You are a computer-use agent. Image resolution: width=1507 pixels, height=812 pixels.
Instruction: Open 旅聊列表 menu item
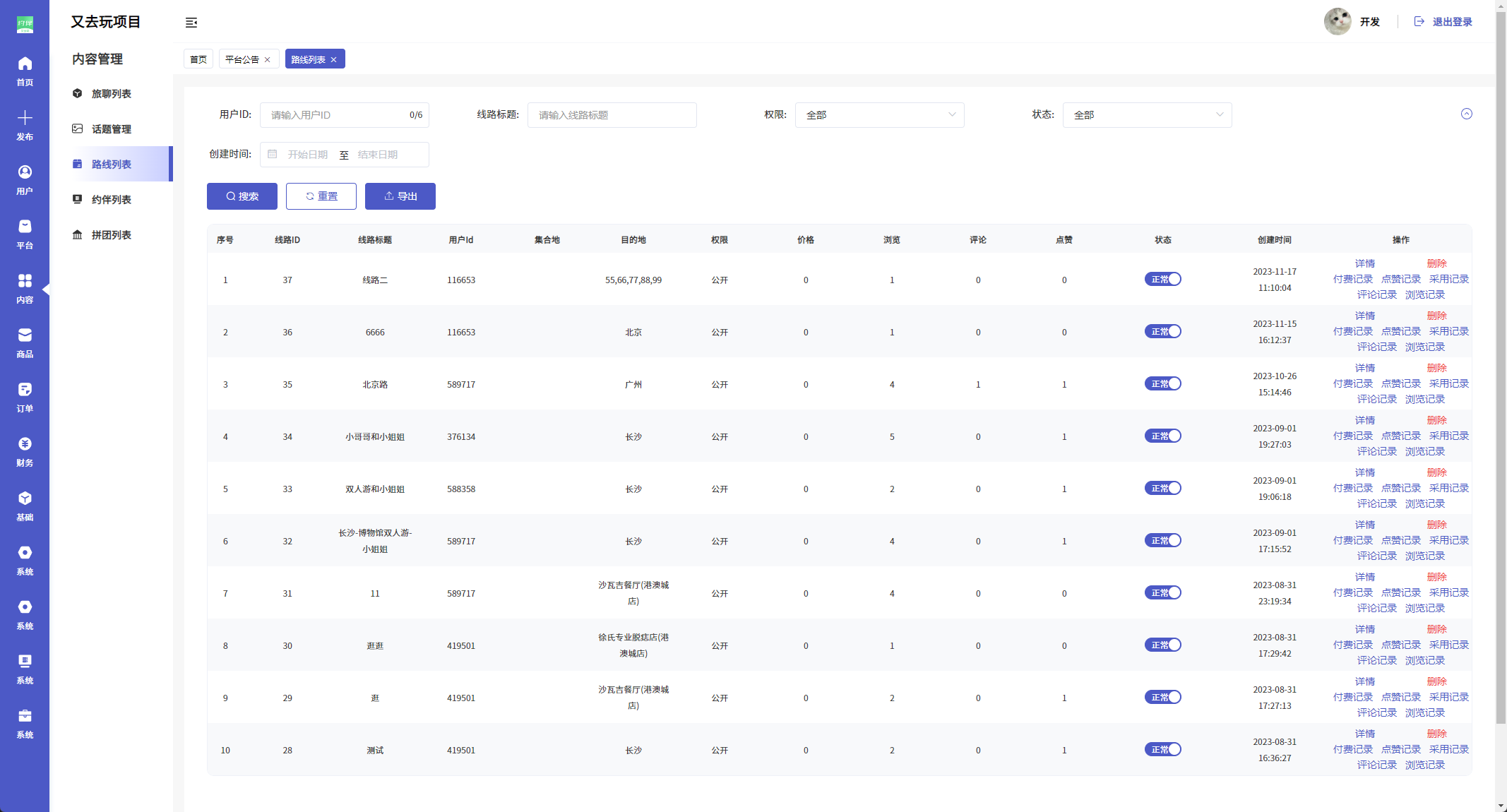pyautogui.click(x=112, y=94)
